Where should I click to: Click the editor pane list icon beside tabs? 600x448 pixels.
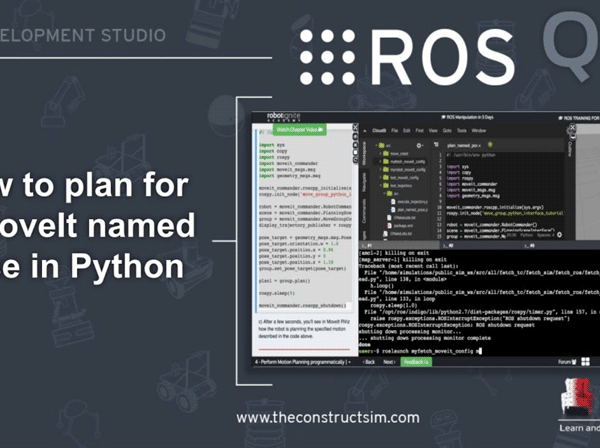point(436,145)
